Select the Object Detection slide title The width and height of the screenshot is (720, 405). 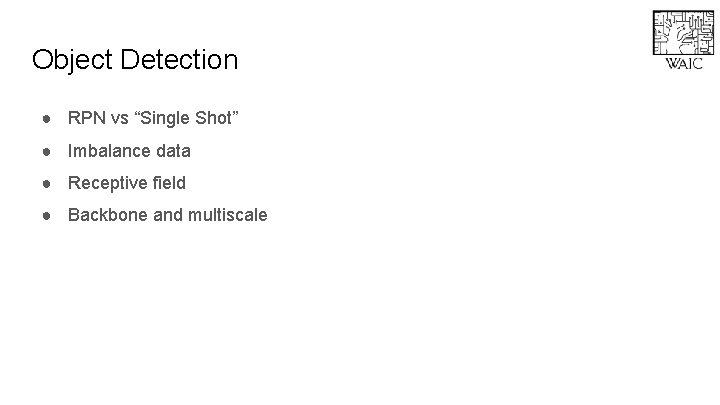pos(135,60)
